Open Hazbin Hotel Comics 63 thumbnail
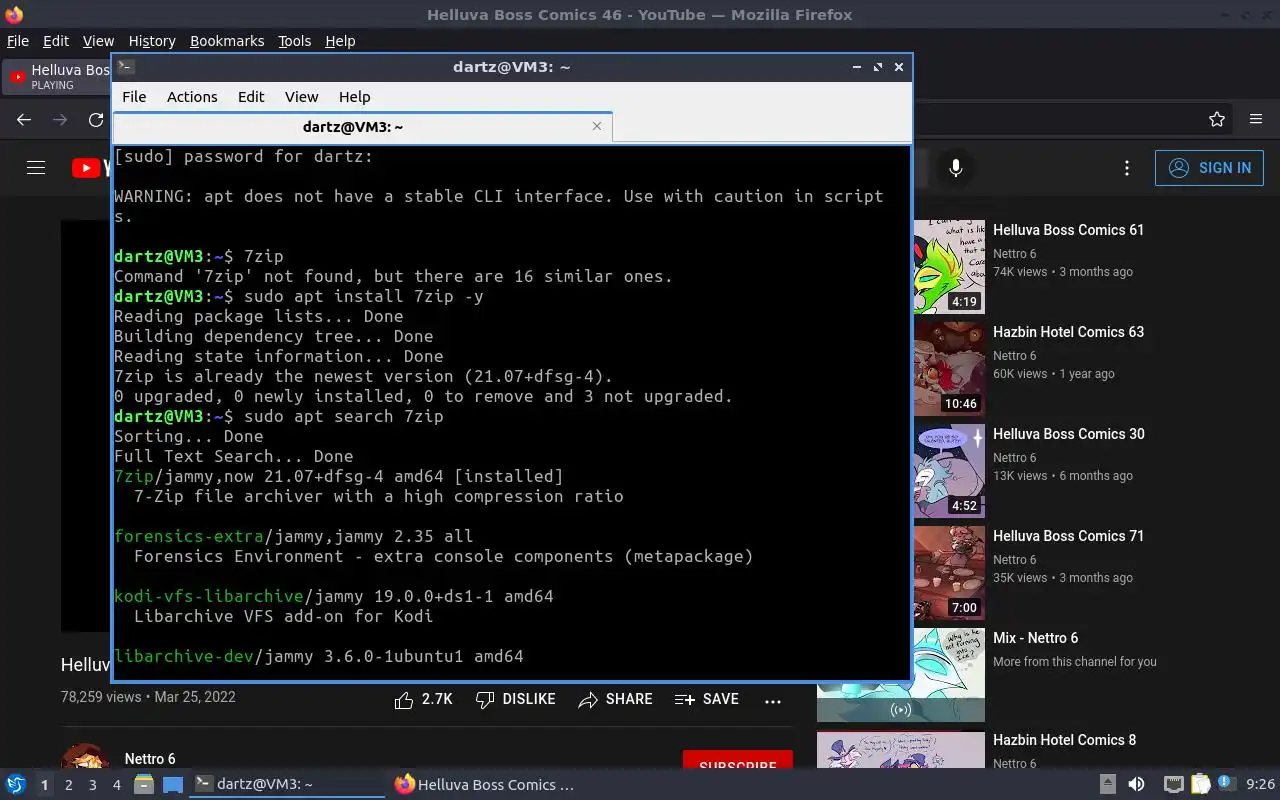 [x=950, y=368]
